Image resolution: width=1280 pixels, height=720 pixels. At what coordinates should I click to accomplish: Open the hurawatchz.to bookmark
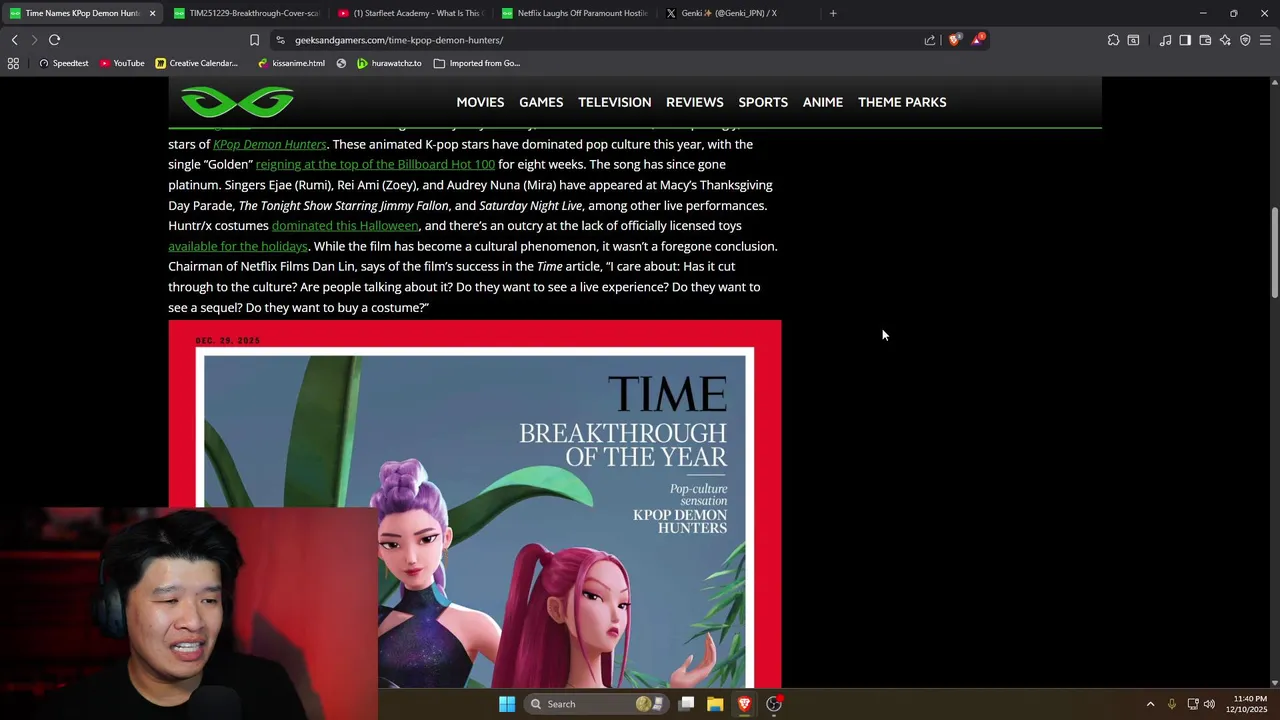click(x=389, y=63)
